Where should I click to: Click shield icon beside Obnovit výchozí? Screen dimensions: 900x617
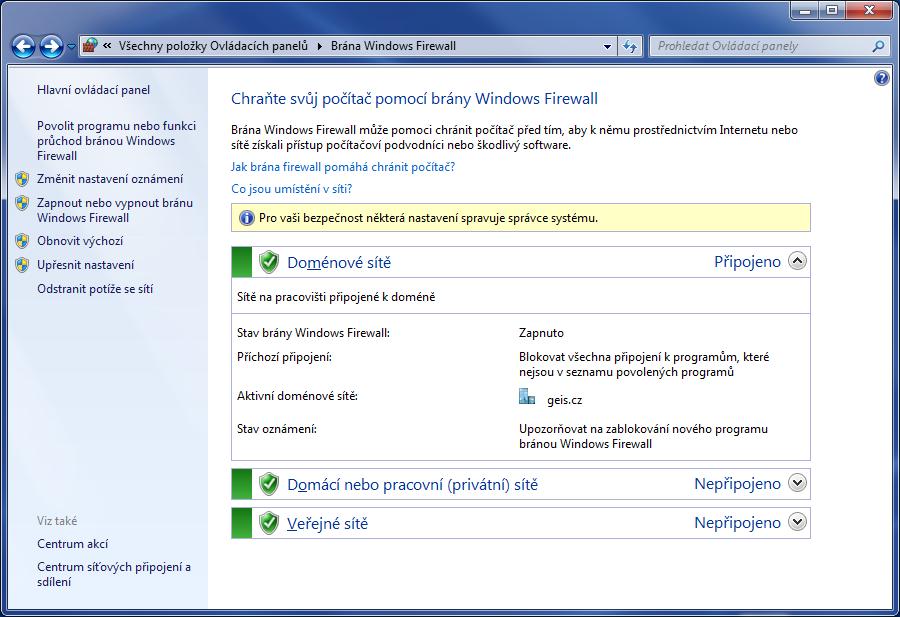pos(22,241)
